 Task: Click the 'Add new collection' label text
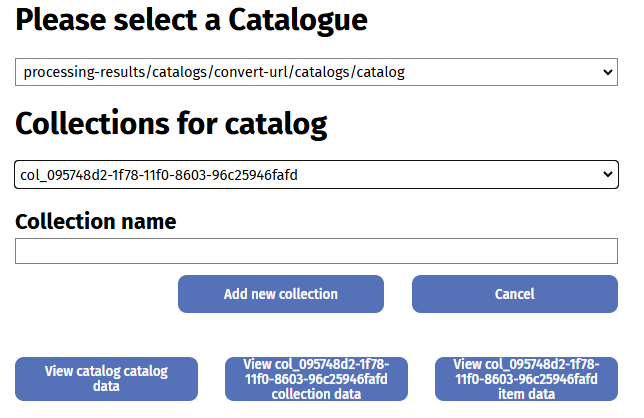280,294
